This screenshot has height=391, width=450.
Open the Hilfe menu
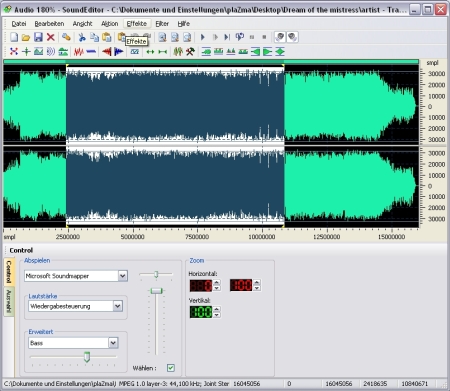click(184, 24)
